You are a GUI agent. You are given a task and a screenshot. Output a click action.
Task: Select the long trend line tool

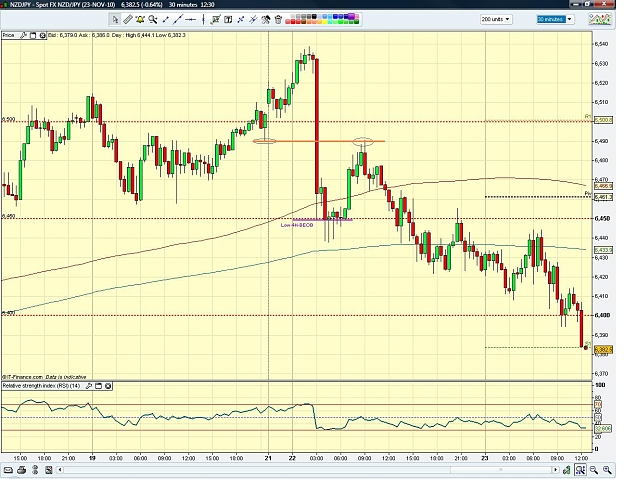click(x=178, y=19)
